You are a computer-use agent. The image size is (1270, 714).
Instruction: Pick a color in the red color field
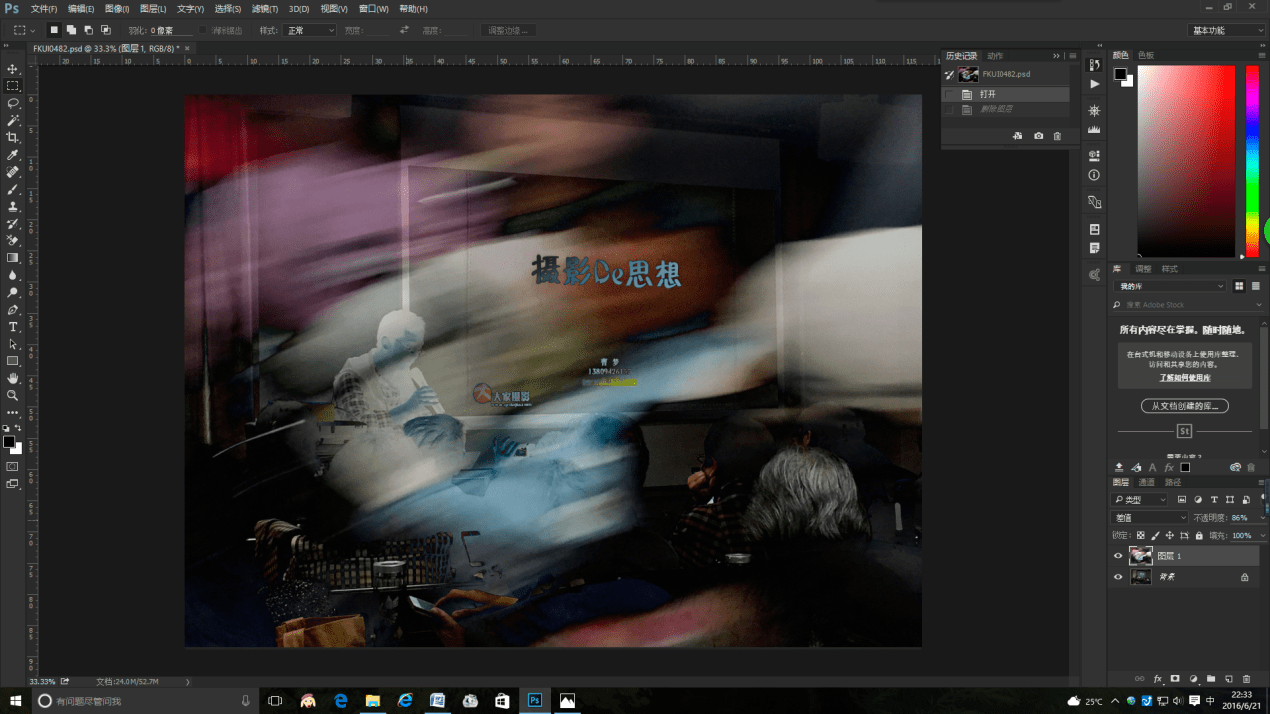(x=1186, y=162)
